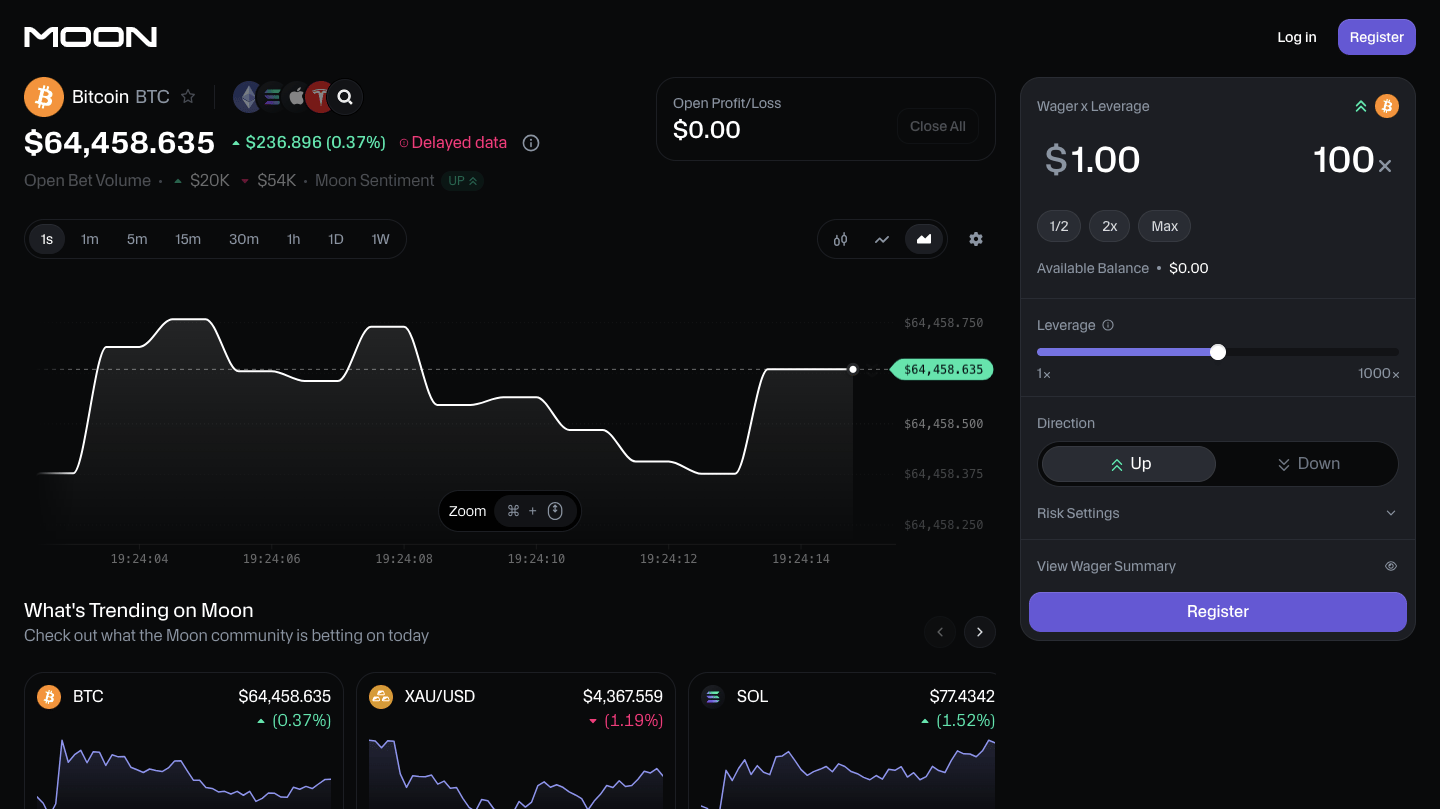Select the Tesla stock icon

[320, 97]
